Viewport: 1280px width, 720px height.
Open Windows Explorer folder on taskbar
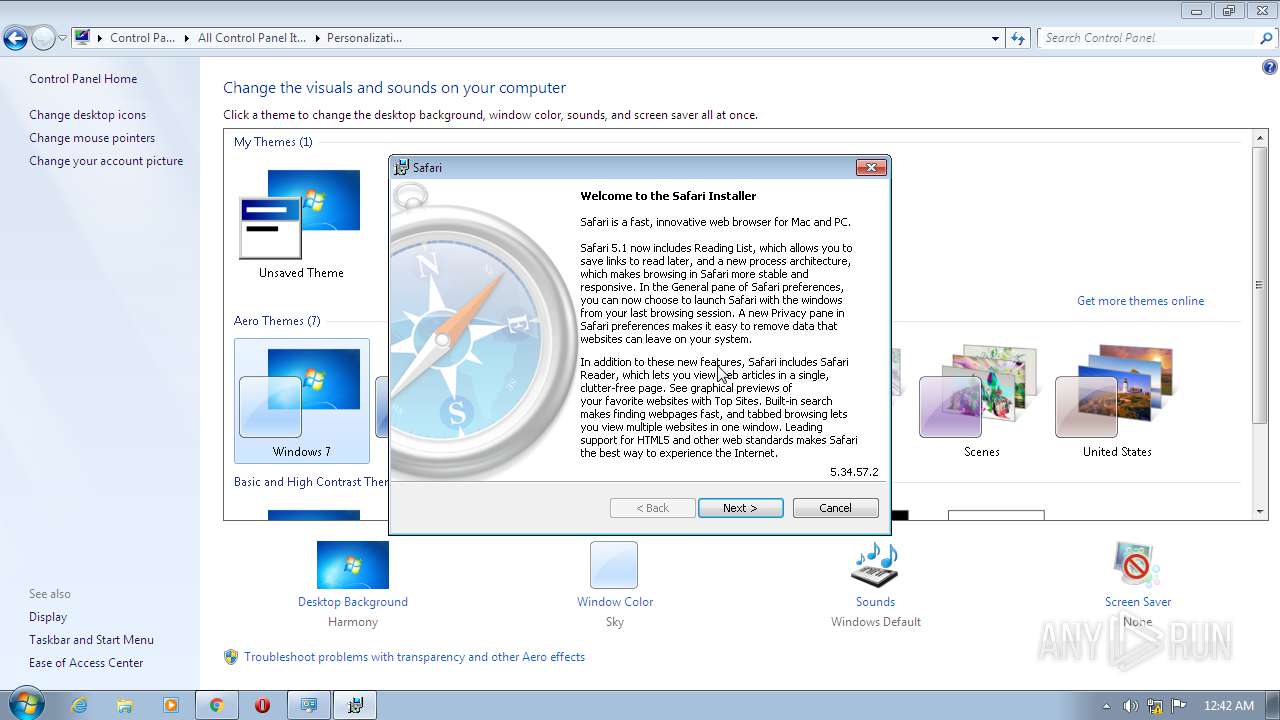[125, 705]
